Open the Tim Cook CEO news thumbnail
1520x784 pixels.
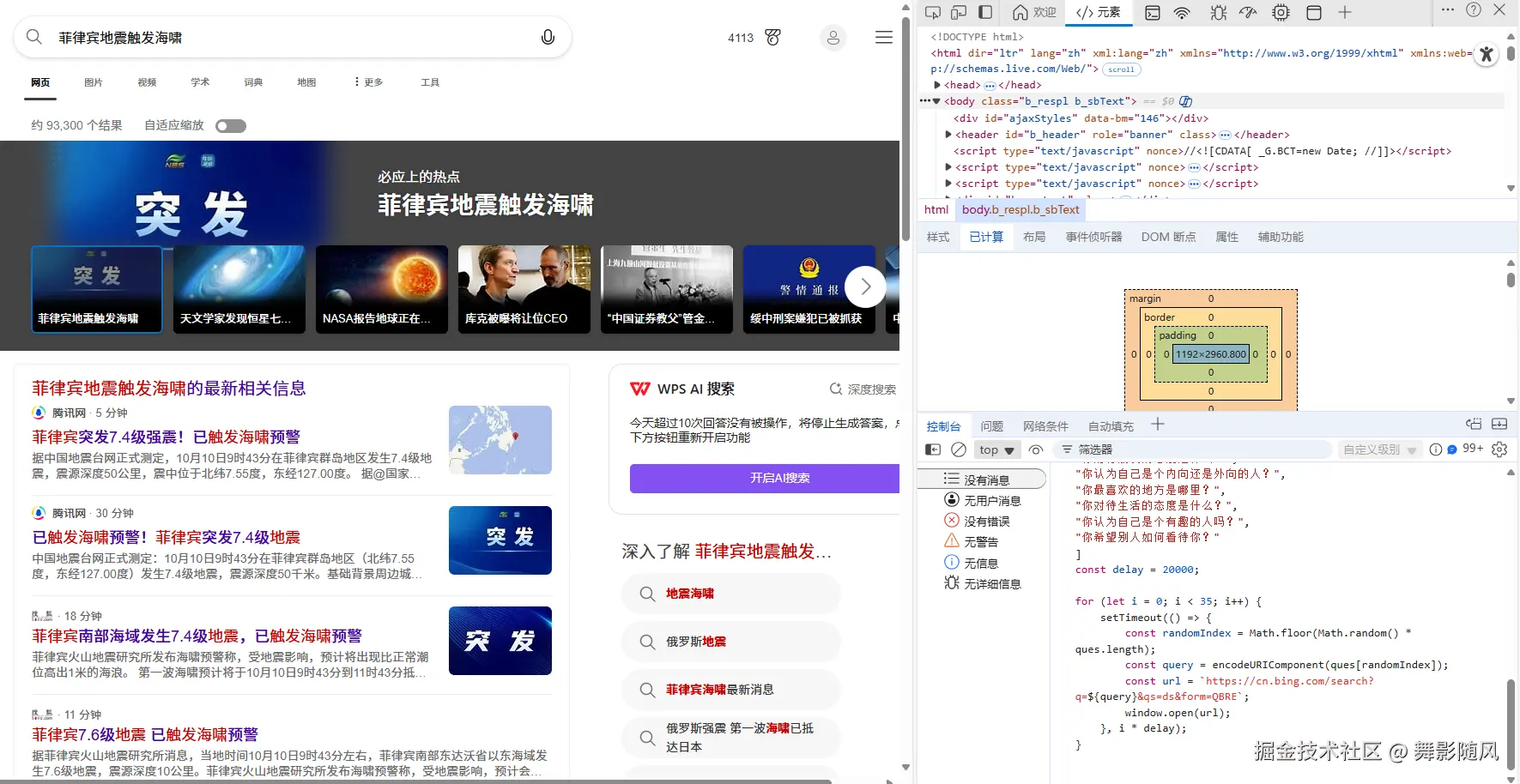pos(524,289)
